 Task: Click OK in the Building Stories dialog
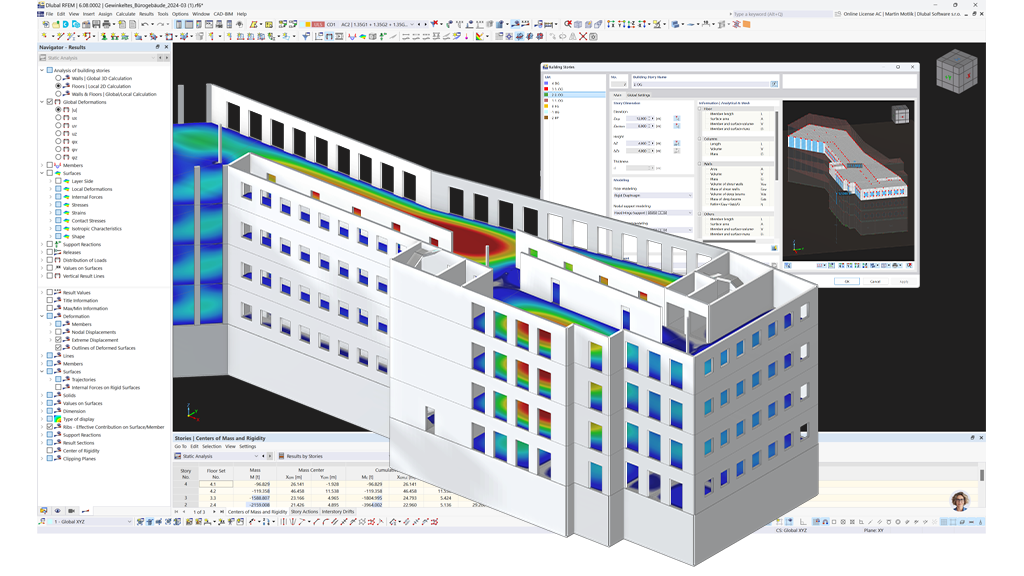click(x=848, y=280)
